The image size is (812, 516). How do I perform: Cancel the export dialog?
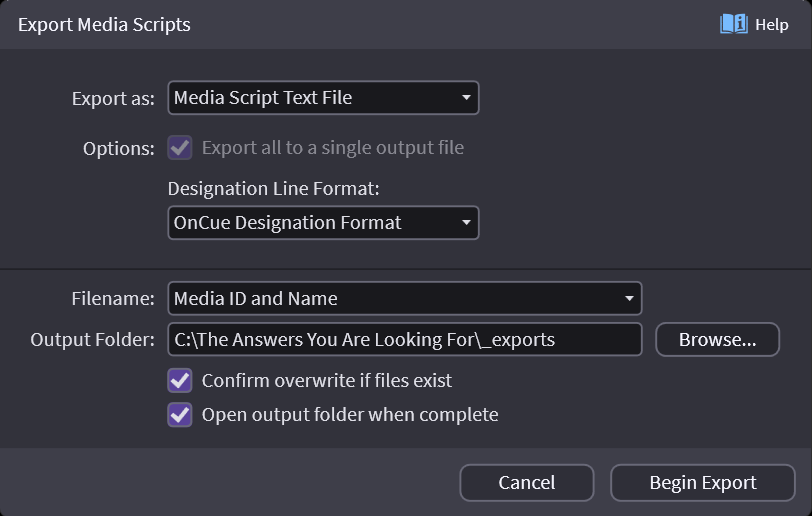pos(526,483)
